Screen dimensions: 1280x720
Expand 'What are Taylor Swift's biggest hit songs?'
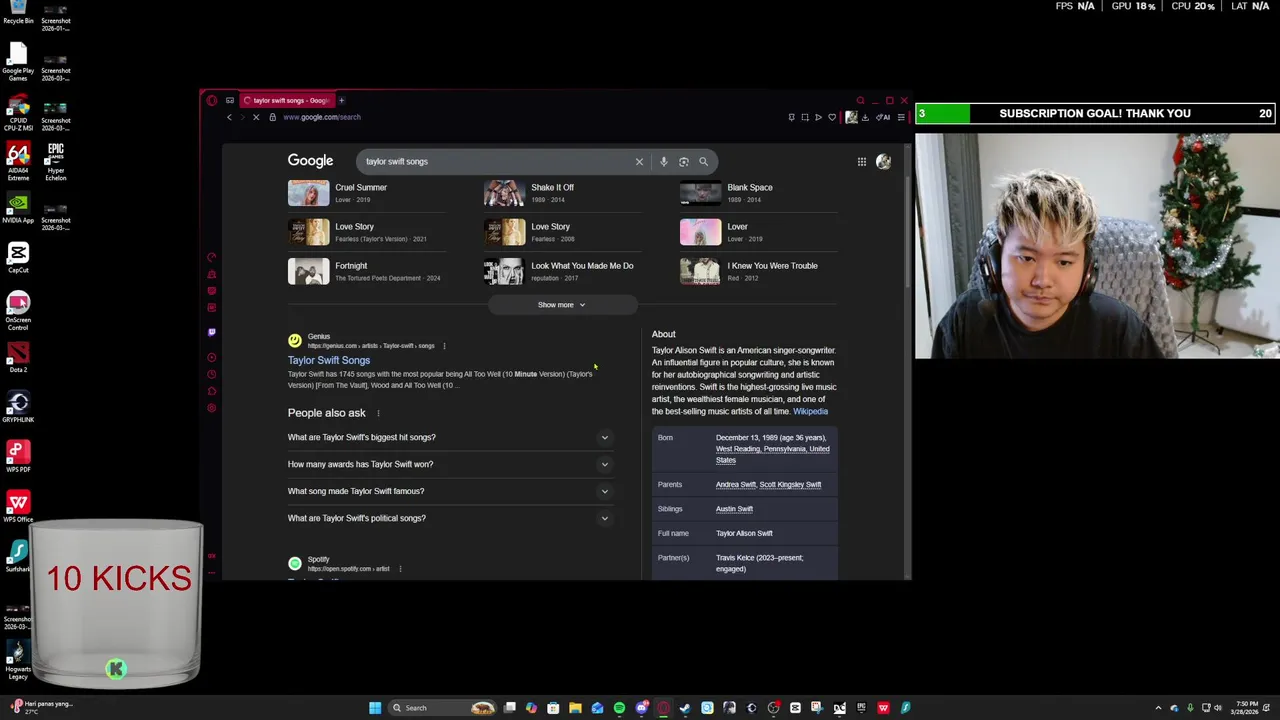point(449,437)
